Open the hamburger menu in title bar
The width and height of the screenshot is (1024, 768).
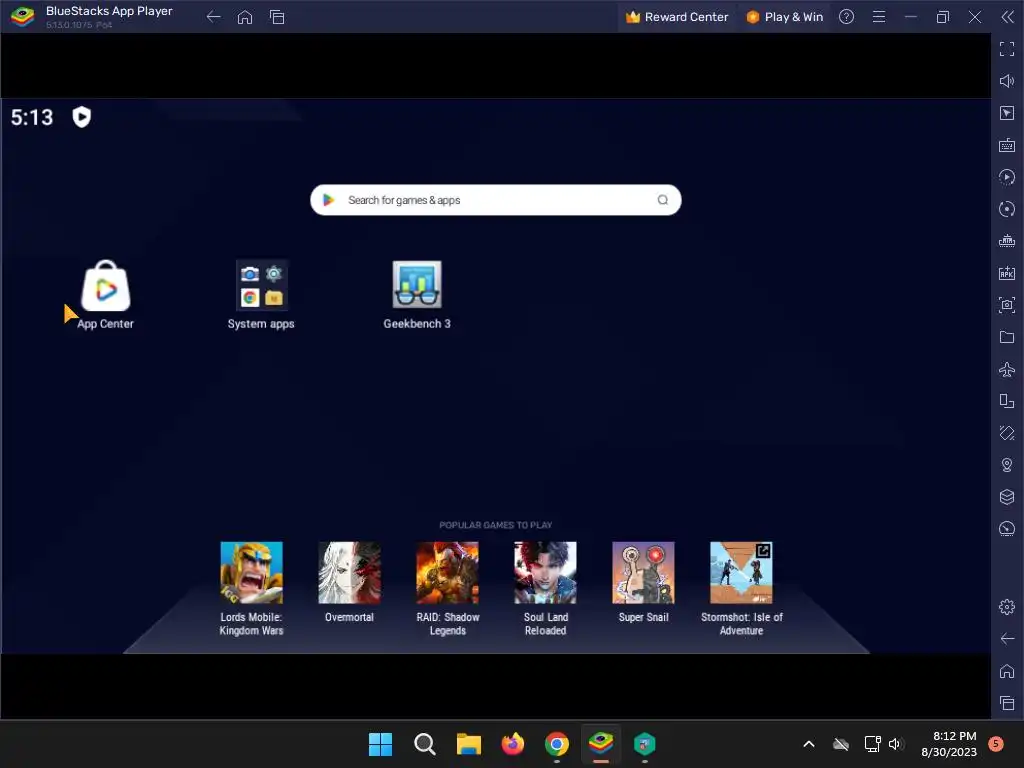coord(879,17)
